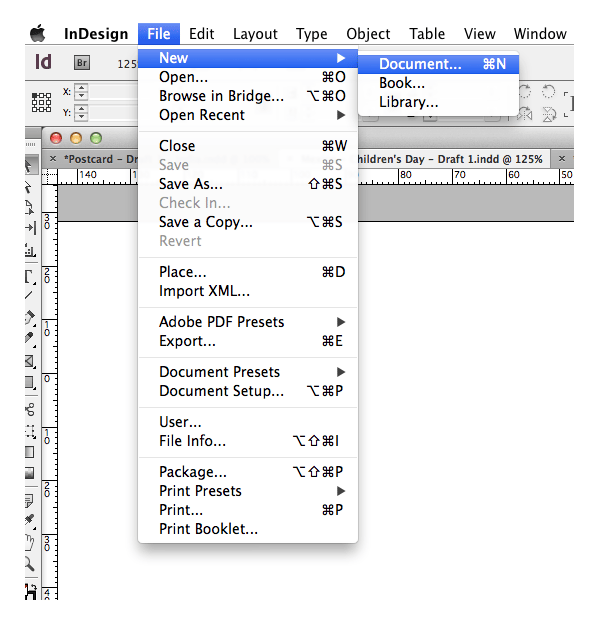This screenshot has height=628, width=600.
Task: Choose Save As… menu item
Action: [x=248, y=184]
